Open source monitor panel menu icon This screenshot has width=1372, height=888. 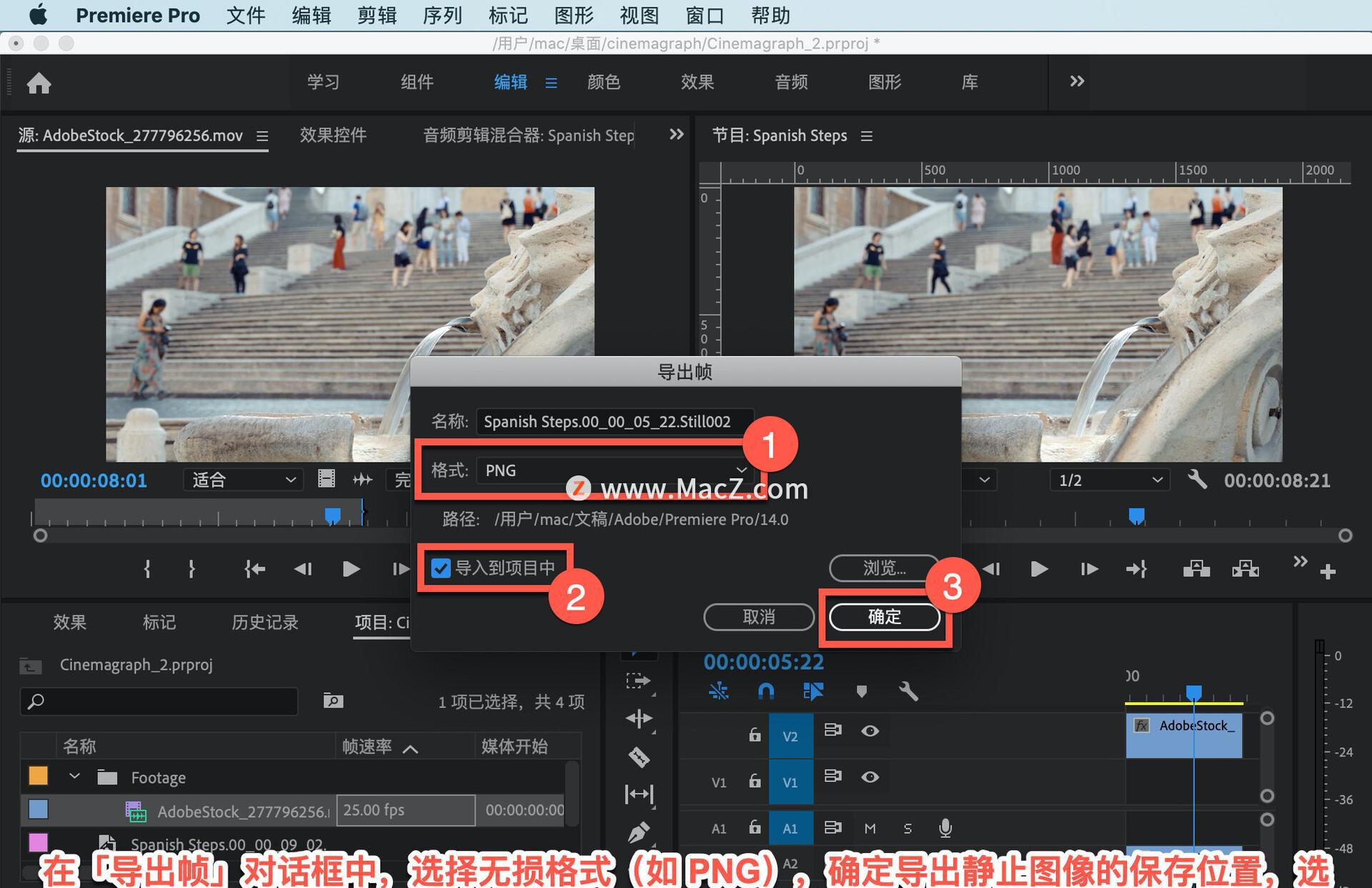click(x=262, y=136)
